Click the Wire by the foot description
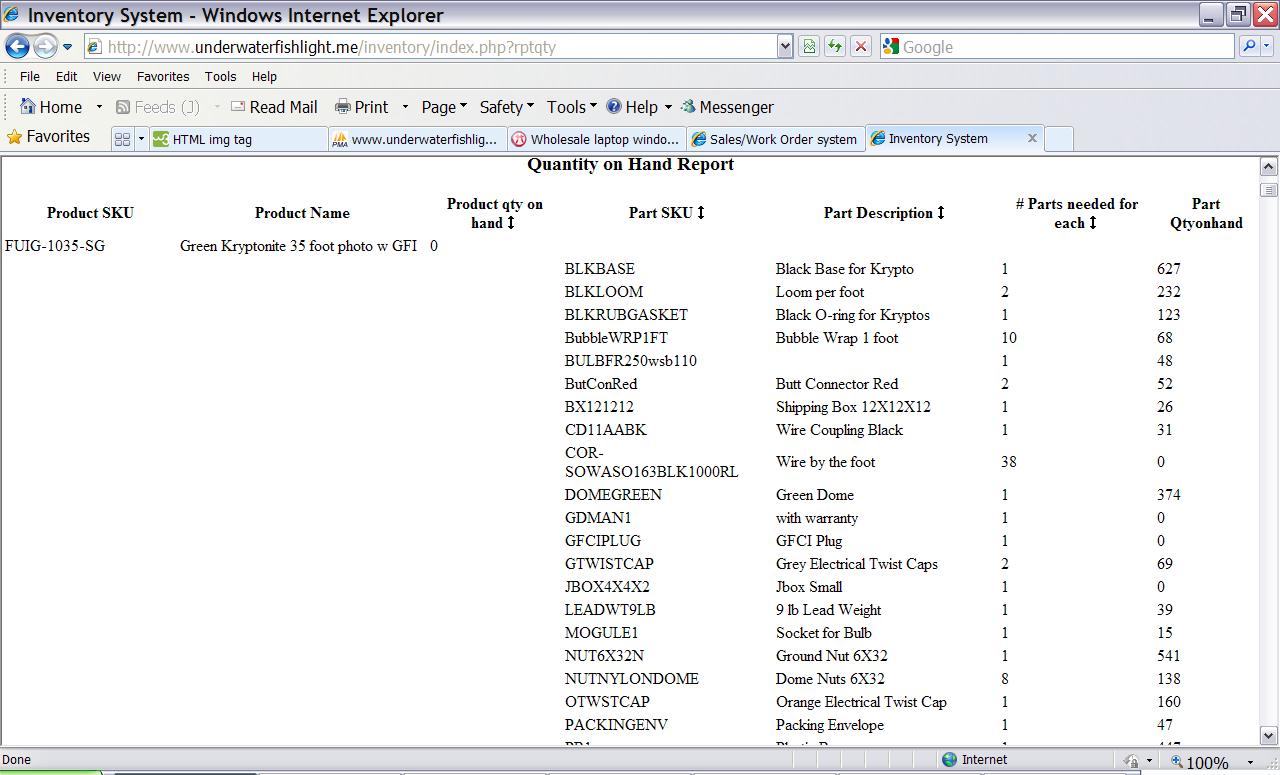The height and width of the screenshot is (775, 1280). pyautogui.click(x=825, y=462)
